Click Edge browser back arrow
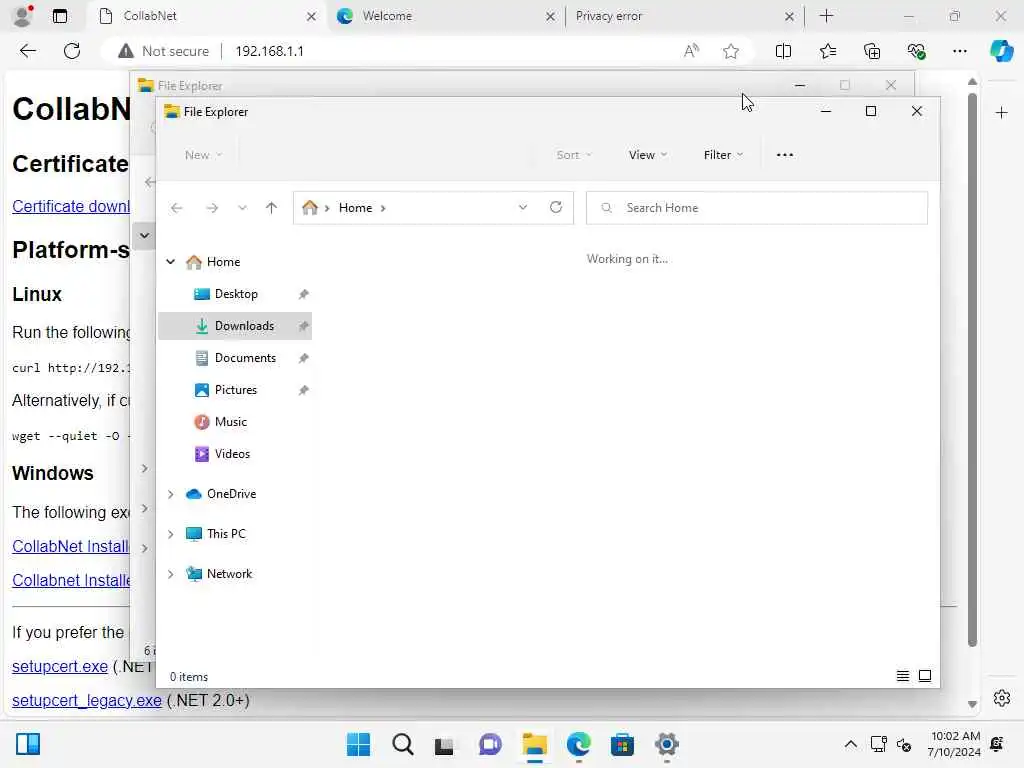This screenshot has height=768, width=1024. [x=27, y=51]
